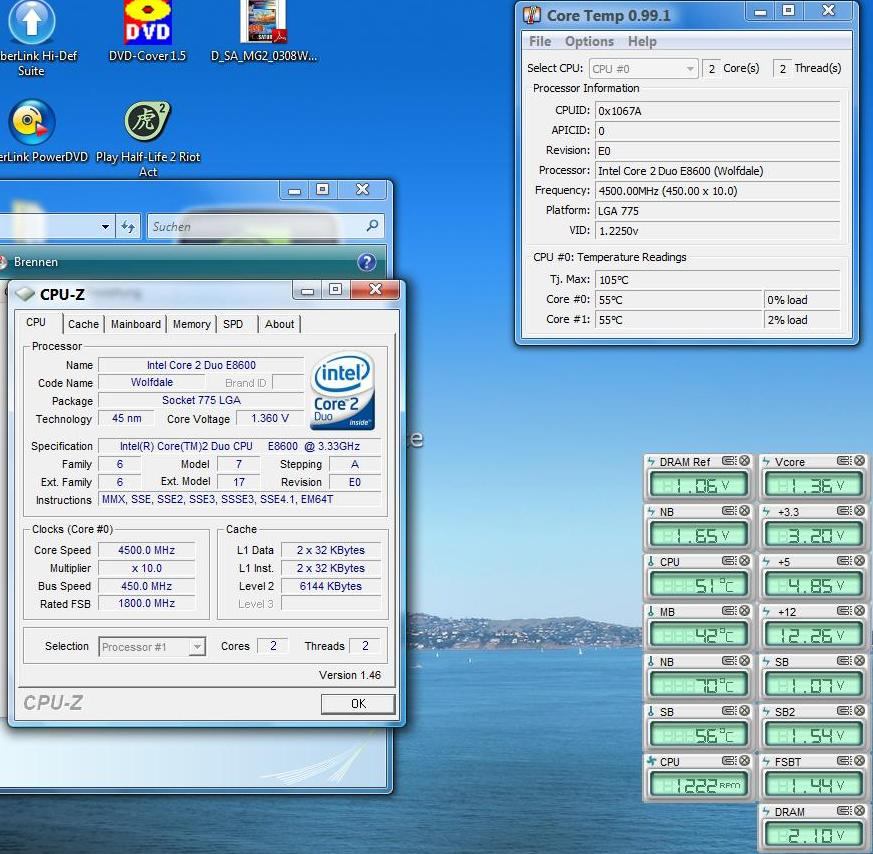Viewport: 873px width, 854px height.
Task: Click the CPU fan 1222 RPM readout
Action: click(x=698, y=786)
